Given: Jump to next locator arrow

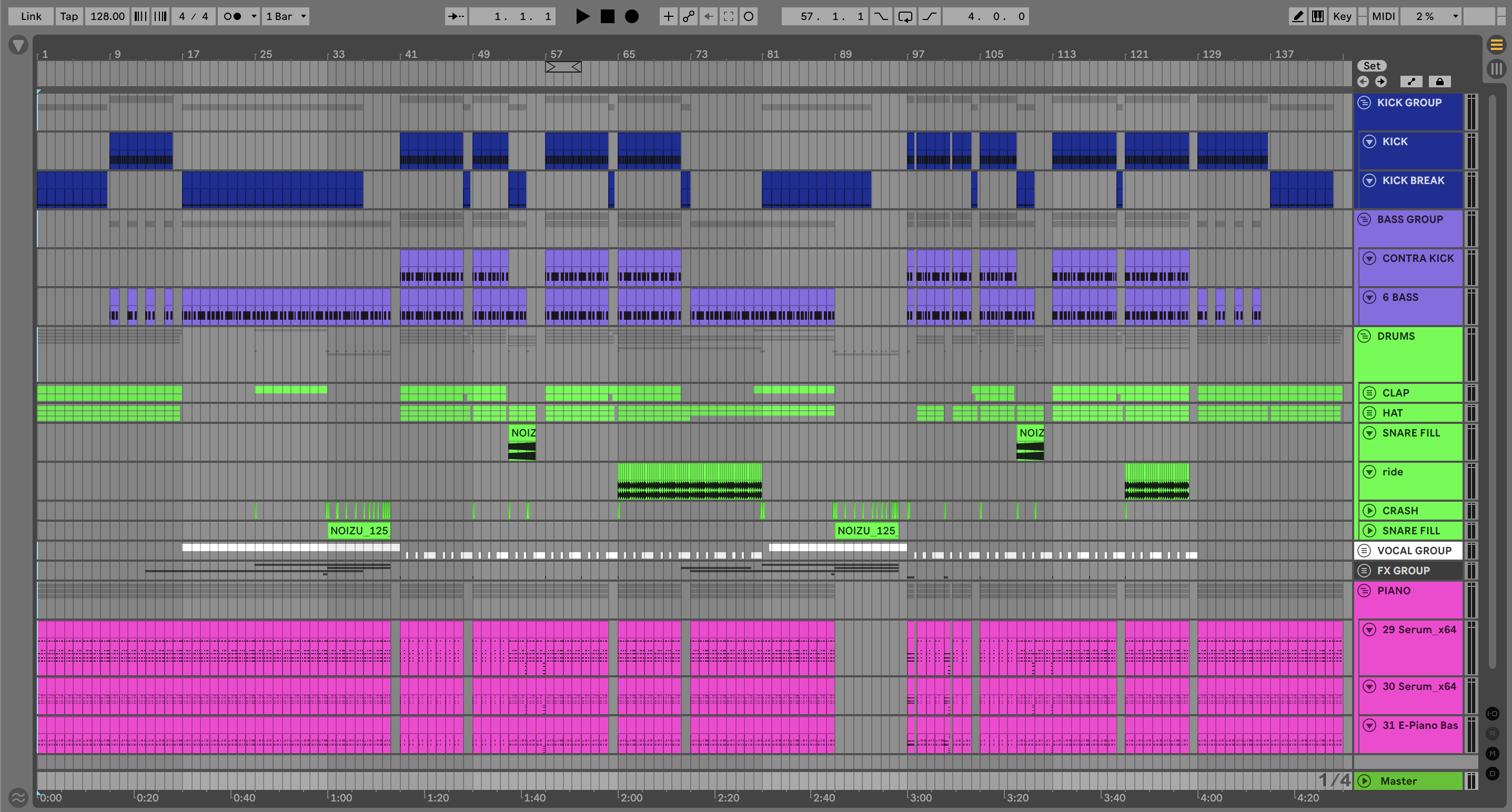Looking at the screenshot, I should pyautogui.click(x=1381, y=82).
